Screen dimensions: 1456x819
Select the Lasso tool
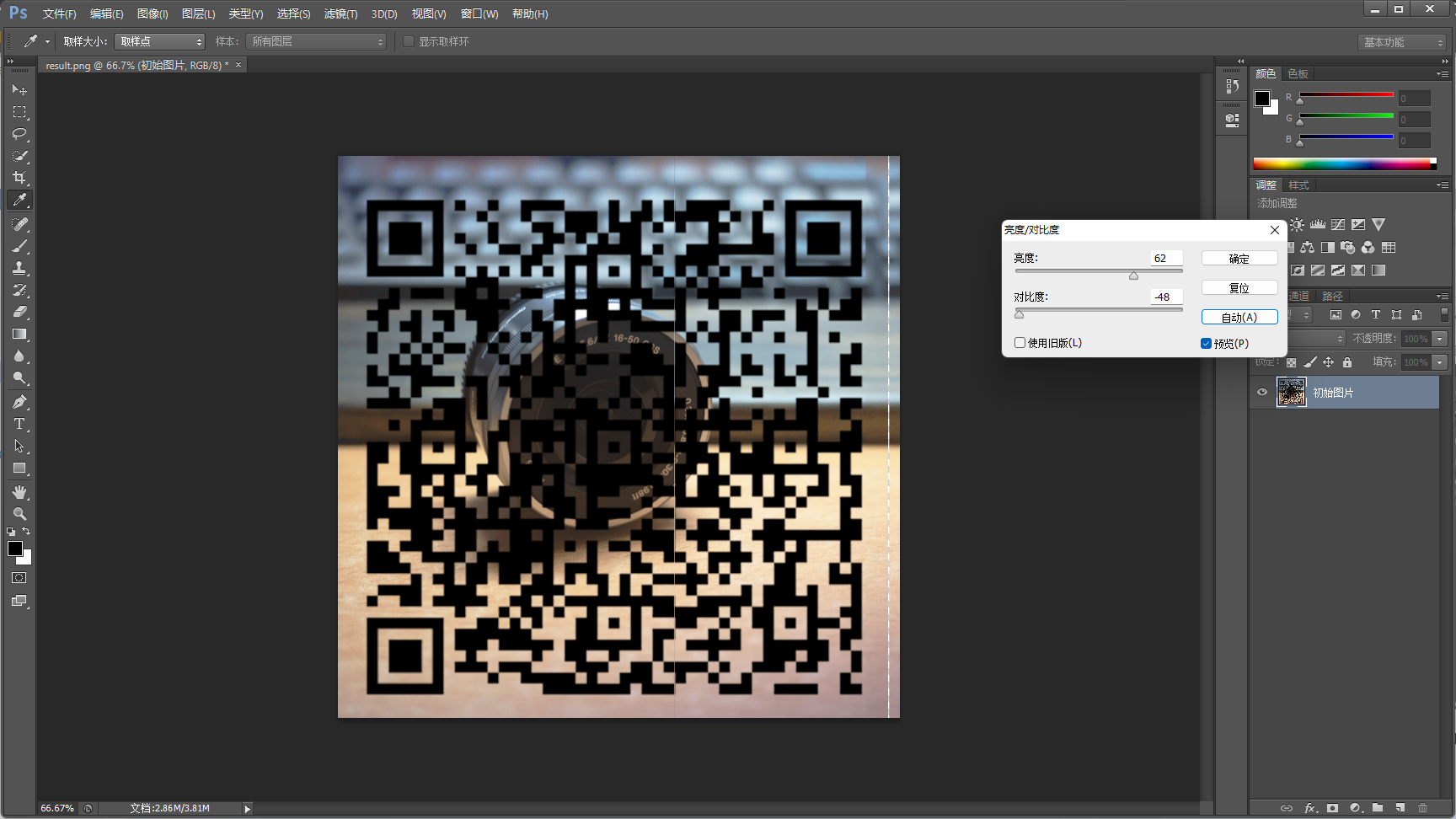[19, 134]
